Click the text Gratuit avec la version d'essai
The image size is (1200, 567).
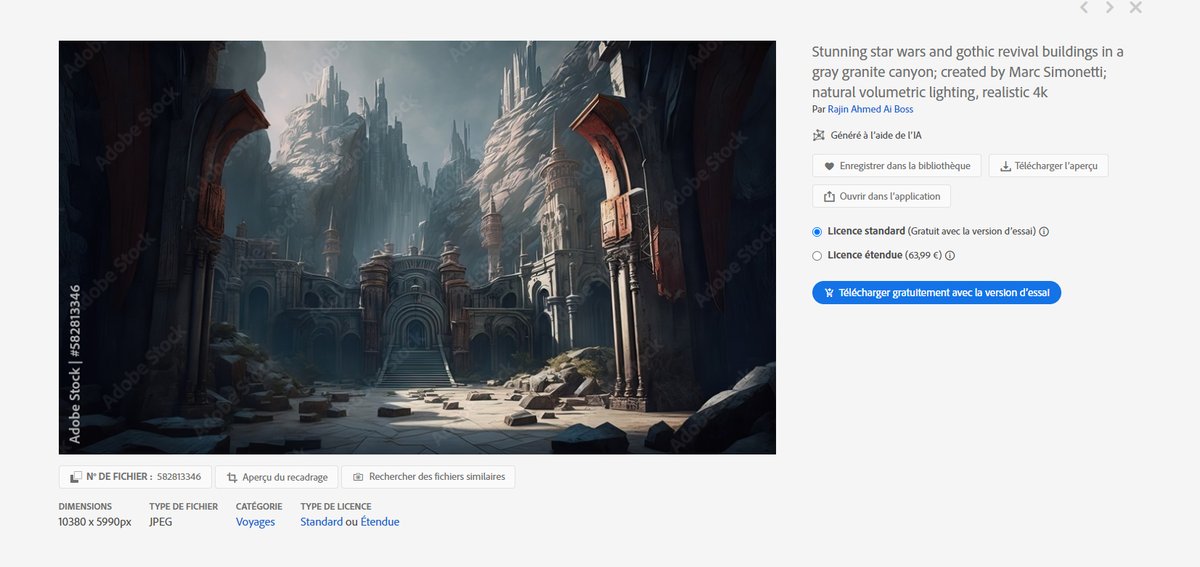click(972, 231)
